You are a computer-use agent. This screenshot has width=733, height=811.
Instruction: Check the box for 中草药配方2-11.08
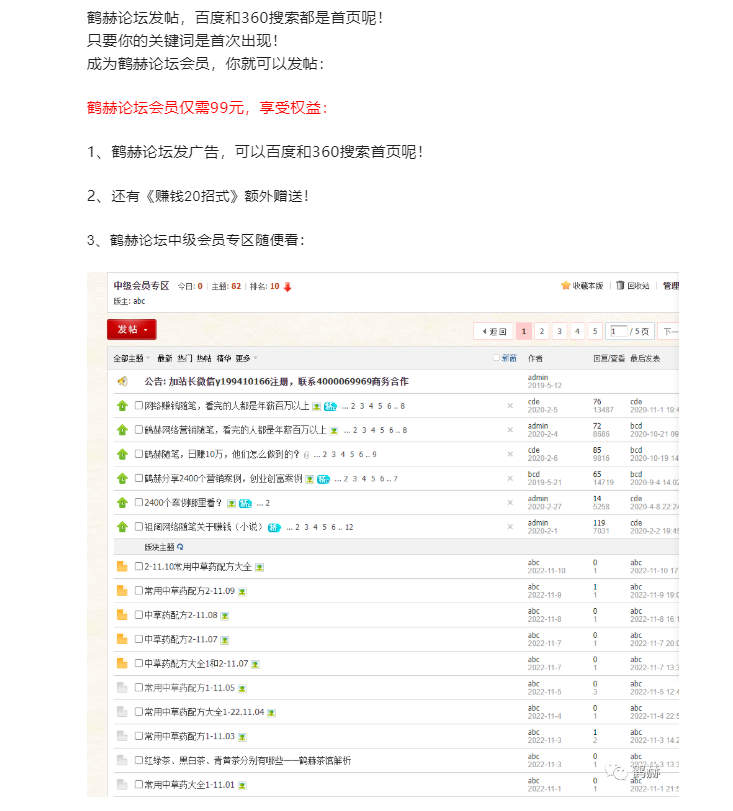click(139, 615)
